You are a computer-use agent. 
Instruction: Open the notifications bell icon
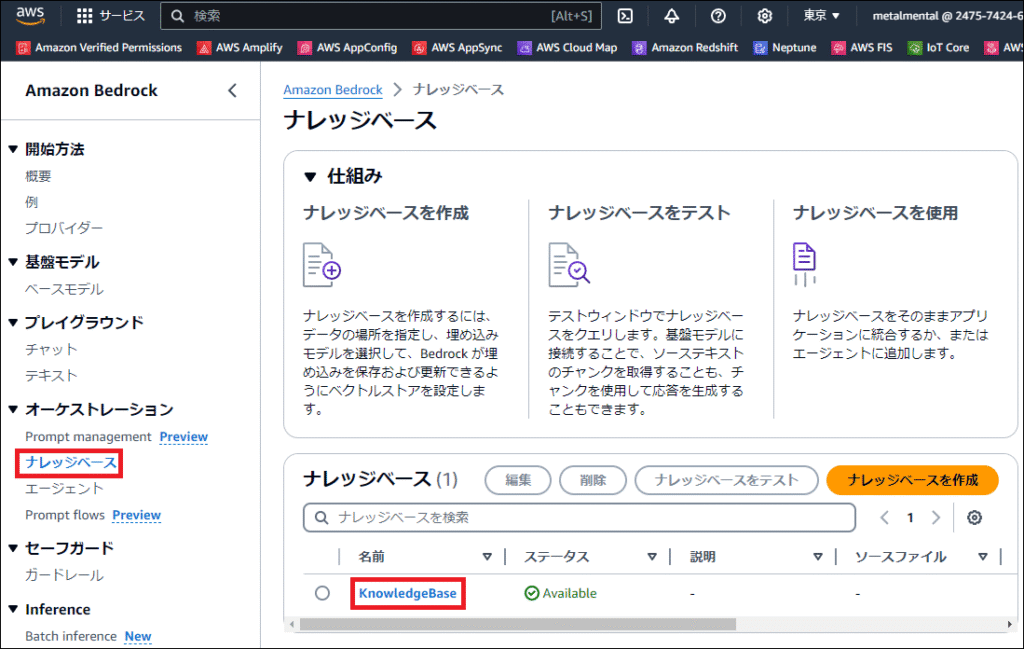click(x=671, y=16)
